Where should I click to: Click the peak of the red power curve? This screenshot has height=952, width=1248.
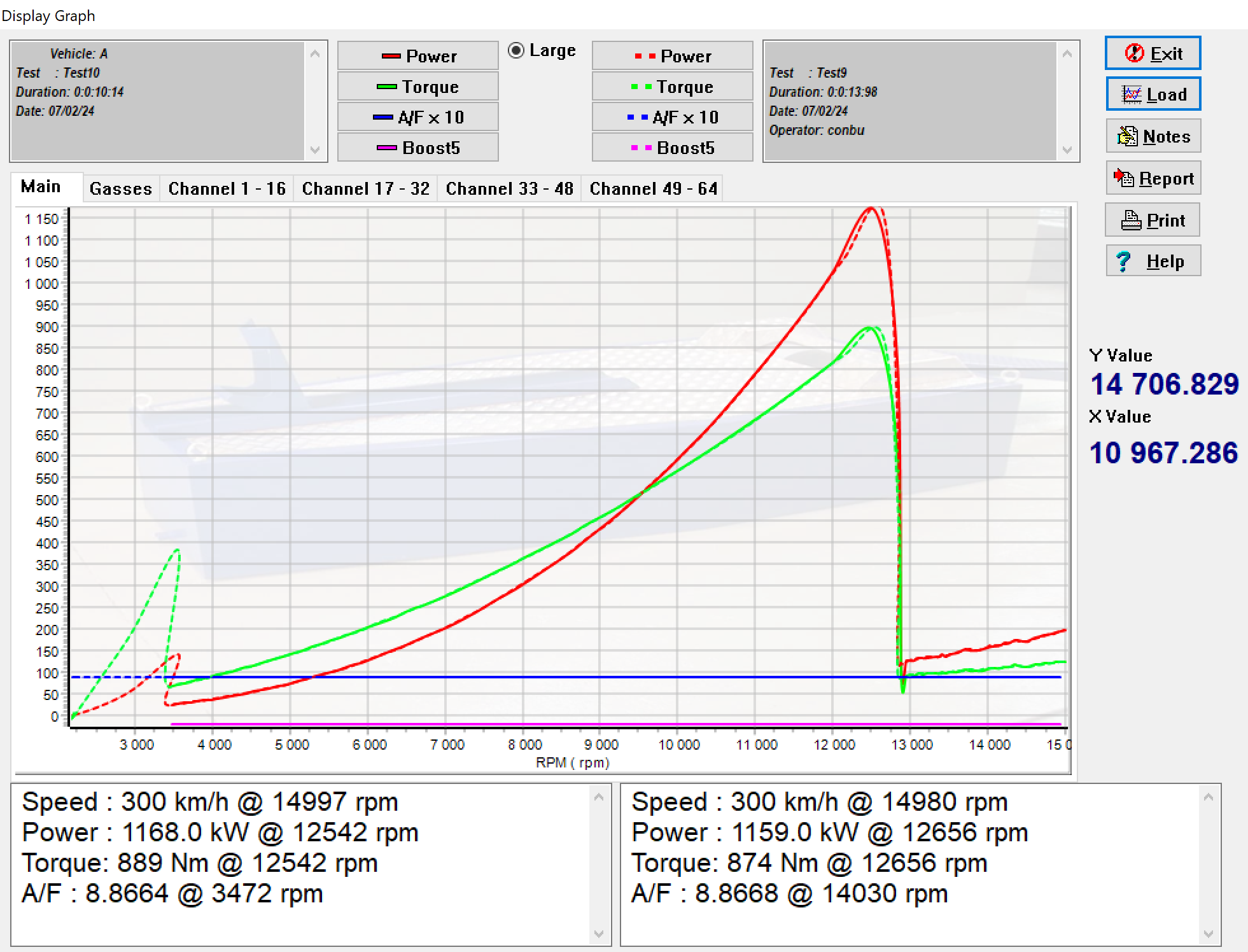871,208
